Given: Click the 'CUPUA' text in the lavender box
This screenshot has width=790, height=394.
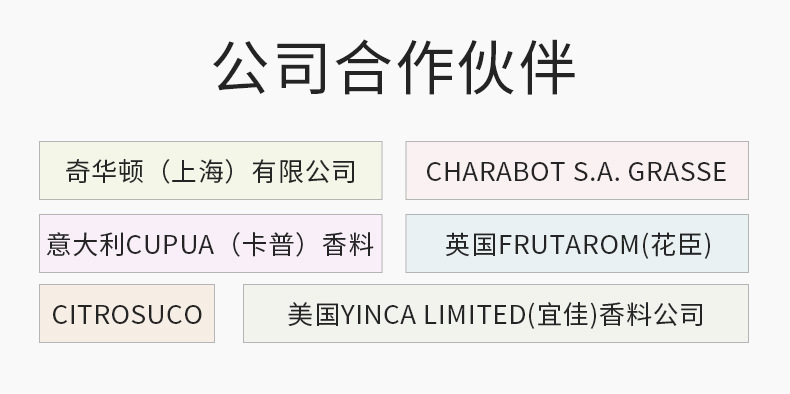Looking at the screenshot, I should pos(170,245).
